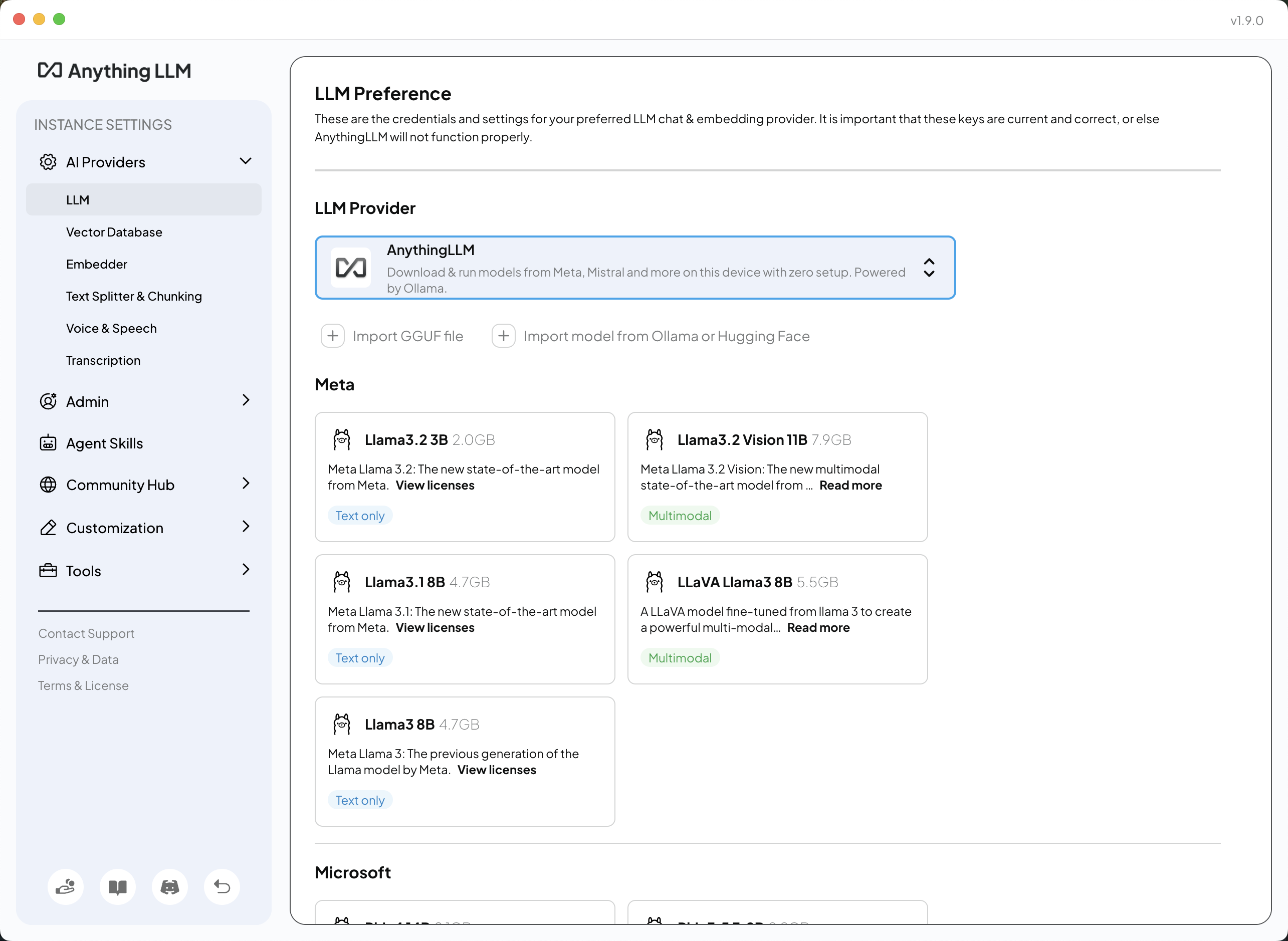Go to Embedder settings

point(97,264)
